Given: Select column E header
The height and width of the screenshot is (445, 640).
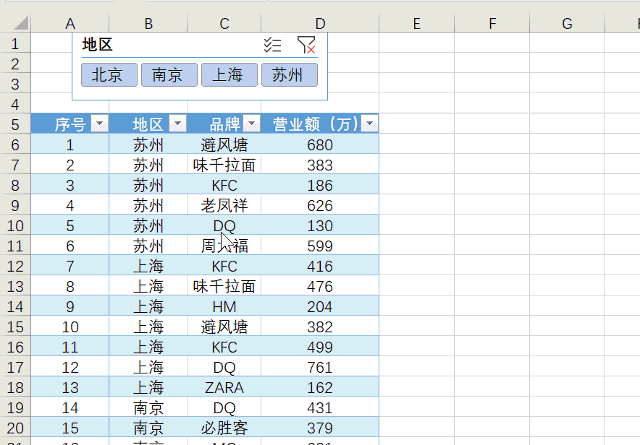Looking at the screenshot, I should 417,24.
